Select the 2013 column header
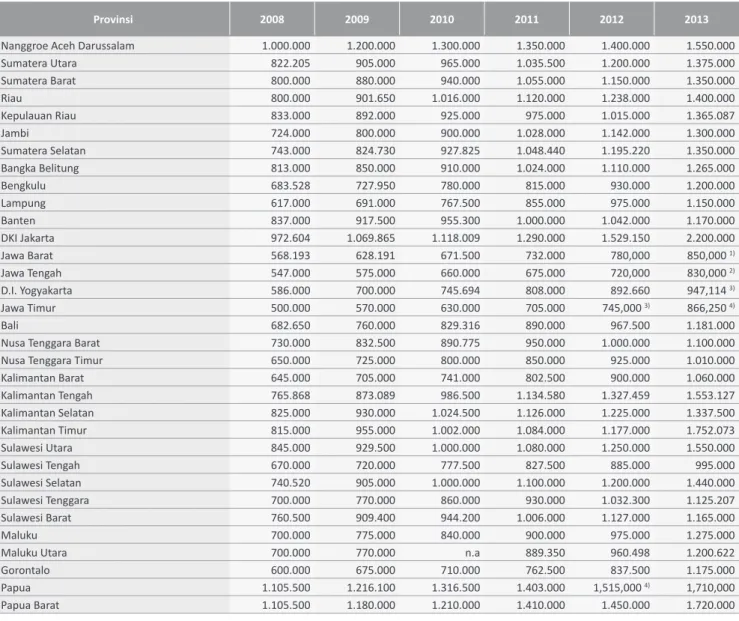 (x=696, y=19)
